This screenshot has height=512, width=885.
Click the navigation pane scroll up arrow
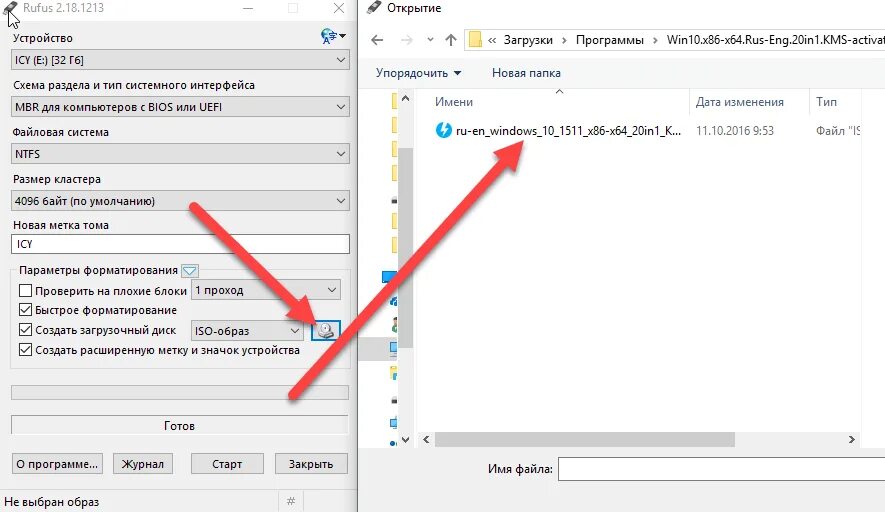tap(405, 98)
